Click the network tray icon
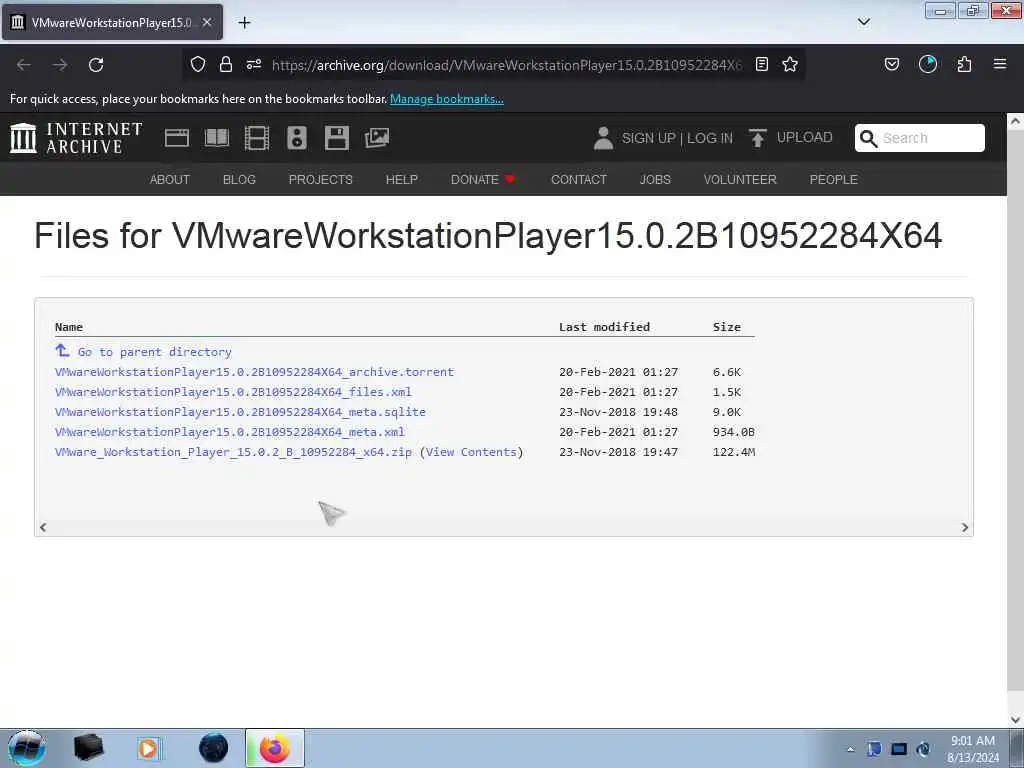This screenshot has height=768, width=1024. (899, 749)
